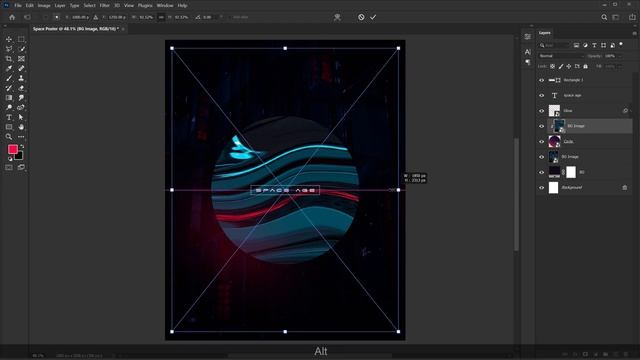Filter layers by type layer icon

[x=594, y=45]
